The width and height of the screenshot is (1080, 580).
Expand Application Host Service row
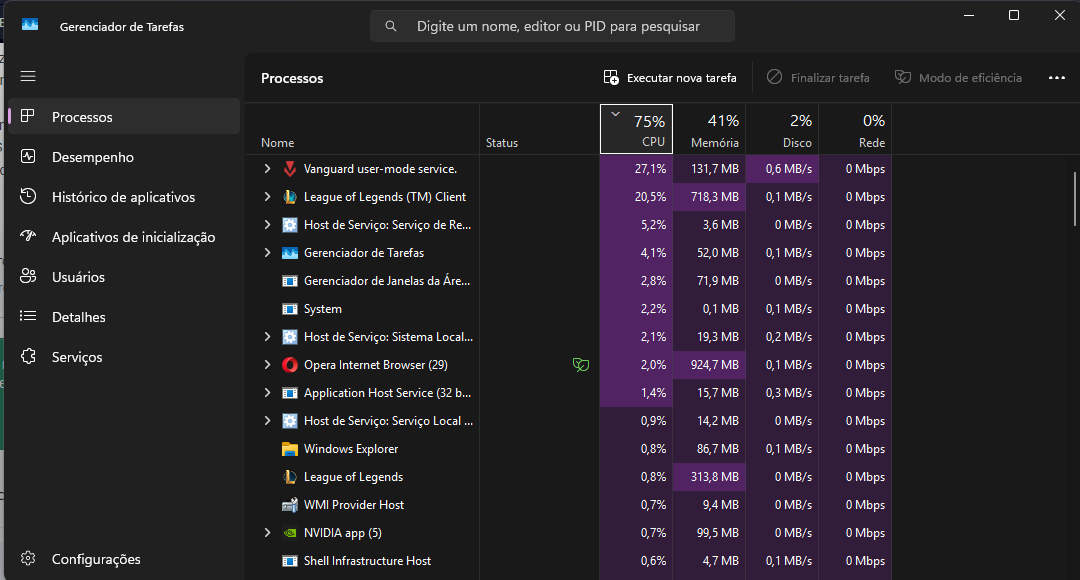pos(267,393)
